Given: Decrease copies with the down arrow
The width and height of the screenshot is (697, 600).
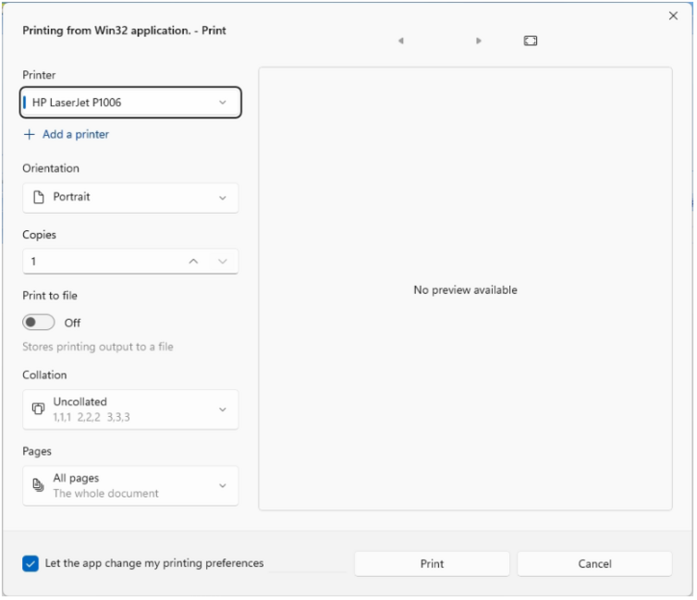Looking at the screenshot, I should 223,262.
